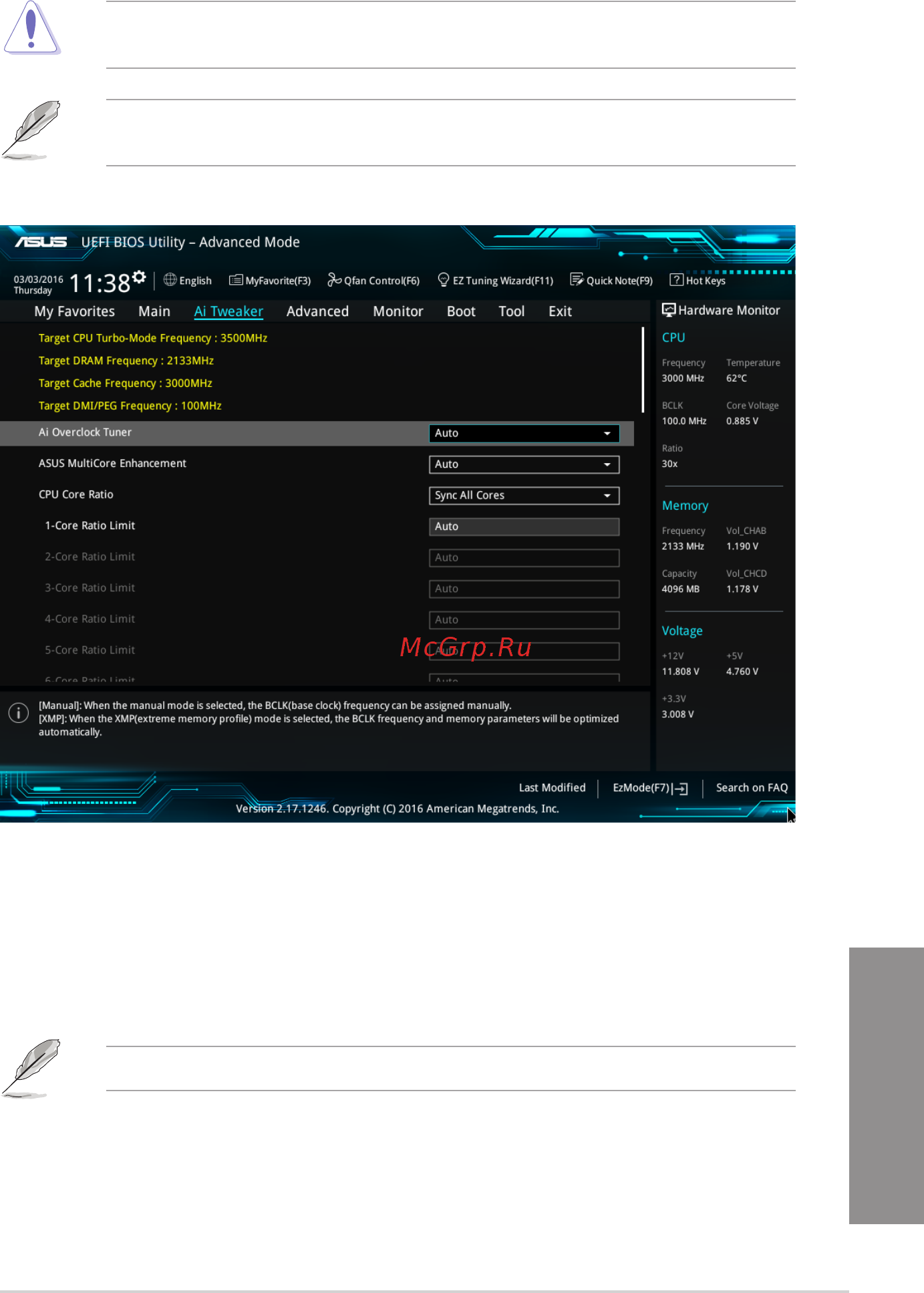Click the 11.808 V reading
Viewport: 924px width, 1293px height.
coord(681,672)
